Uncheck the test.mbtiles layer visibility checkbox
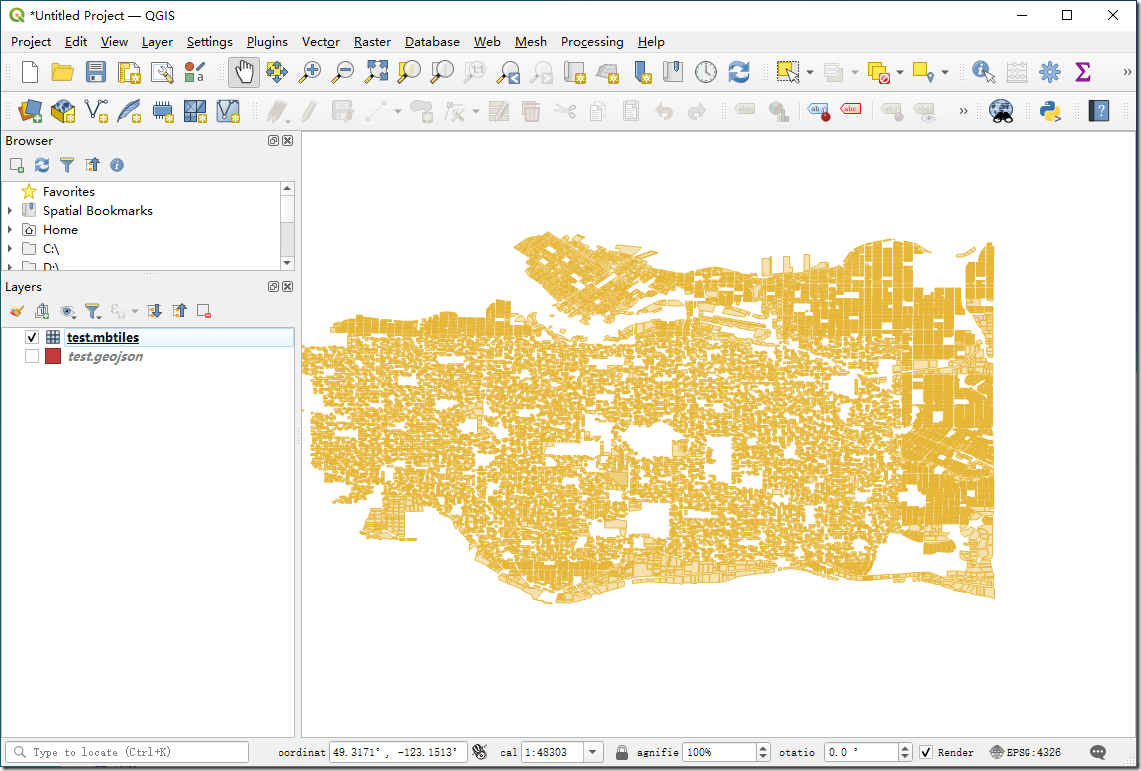The width and height of the screenshot is (1141, 771). pos(32,338)
